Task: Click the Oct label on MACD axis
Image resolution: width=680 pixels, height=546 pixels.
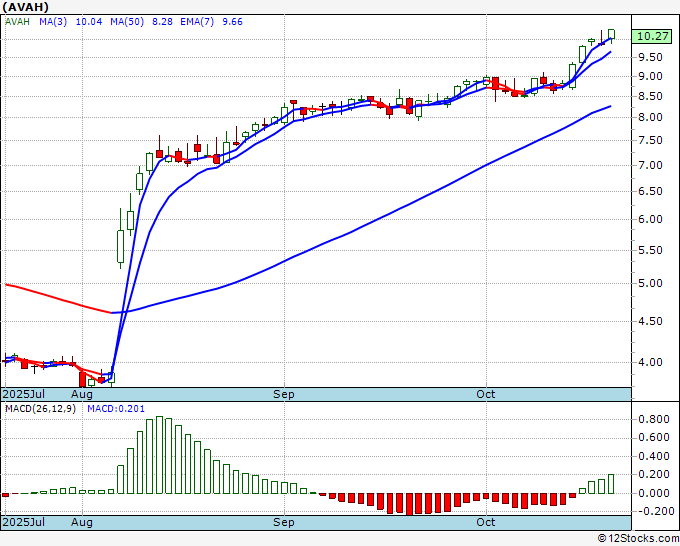Action: [x=486, y=522]
